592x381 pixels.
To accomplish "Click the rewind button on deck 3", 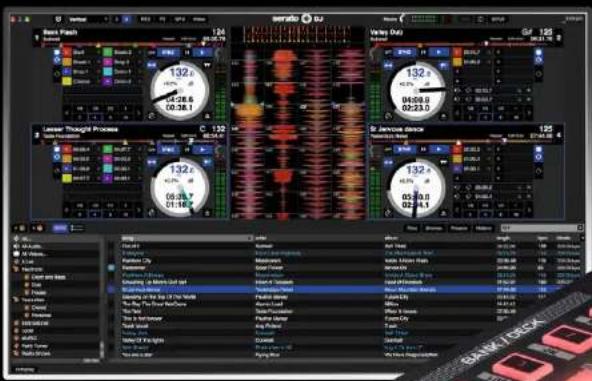I will click(x=152, y=162).
